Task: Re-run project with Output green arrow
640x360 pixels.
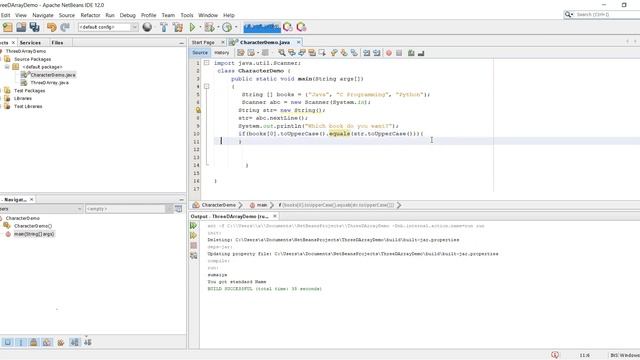Action: (193, 226)
